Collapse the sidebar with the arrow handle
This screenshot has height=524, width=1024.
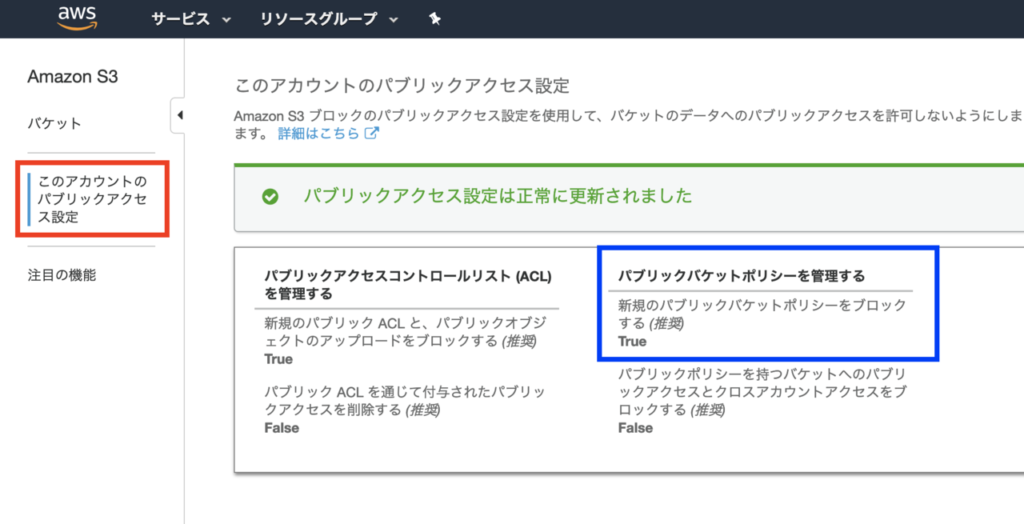click(179, 116)
